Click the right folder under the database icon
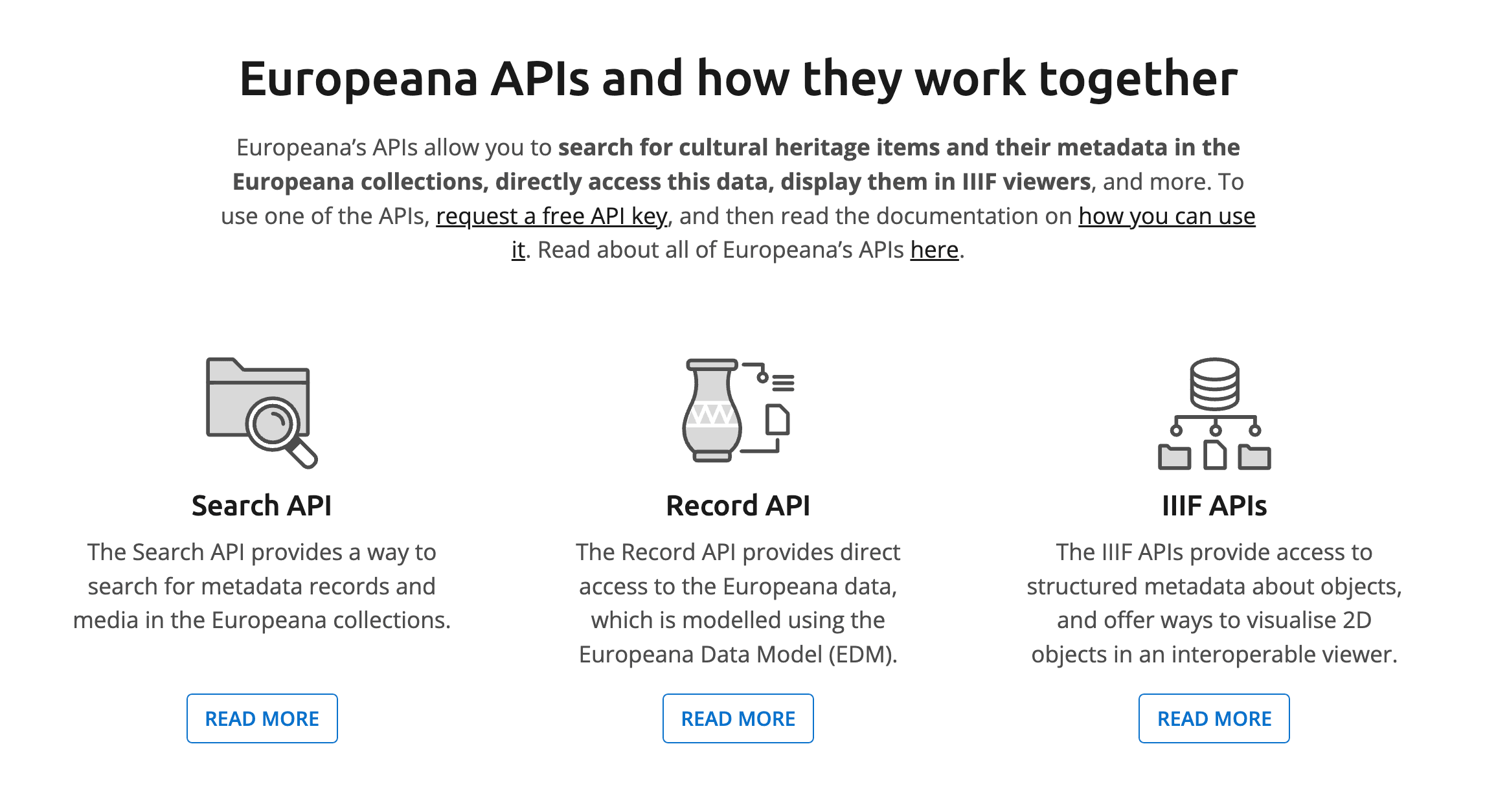This screenshot has width=1496, height=812. coord(1254,457)
